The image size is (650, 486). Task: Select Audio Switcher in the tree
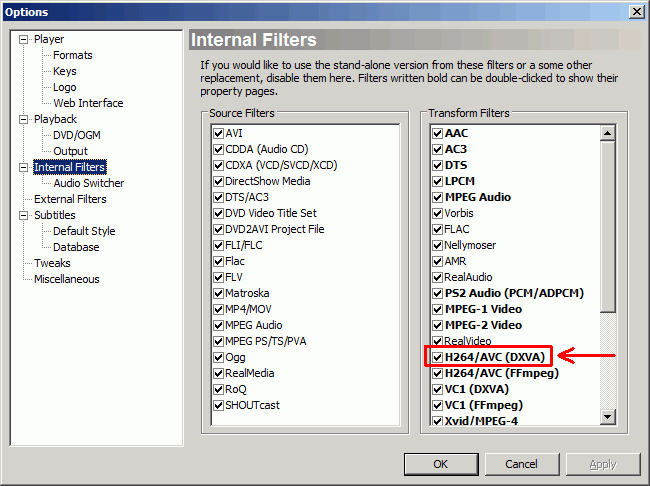(x=89, y=183)
